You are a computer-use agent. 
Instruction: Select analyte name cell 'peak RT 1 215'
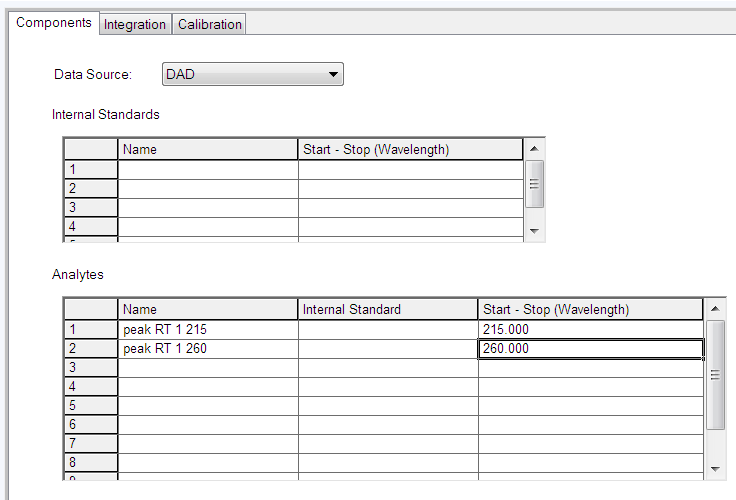coord(208,329)
